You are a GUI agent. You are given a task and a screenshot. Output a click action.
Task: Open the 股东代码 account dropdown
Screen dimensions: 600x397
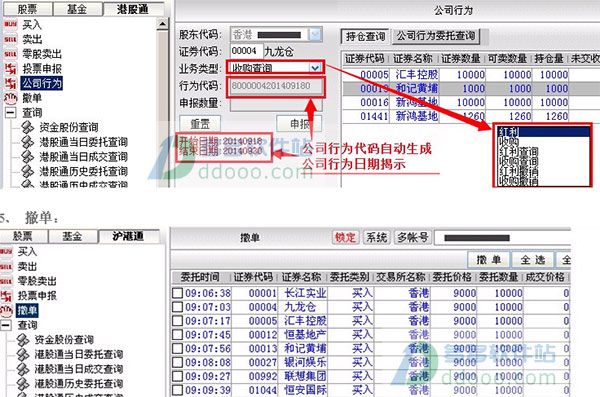(x=315, y=35)
